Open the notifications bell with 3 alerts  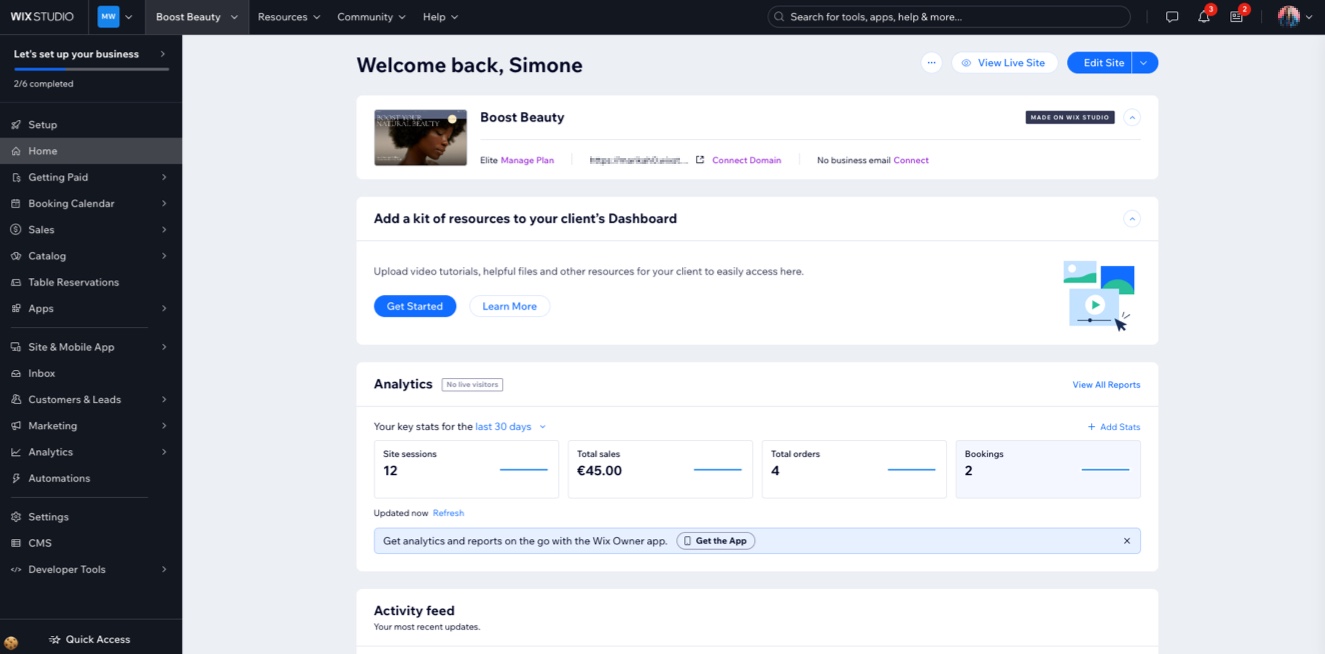pos(1203,16)
